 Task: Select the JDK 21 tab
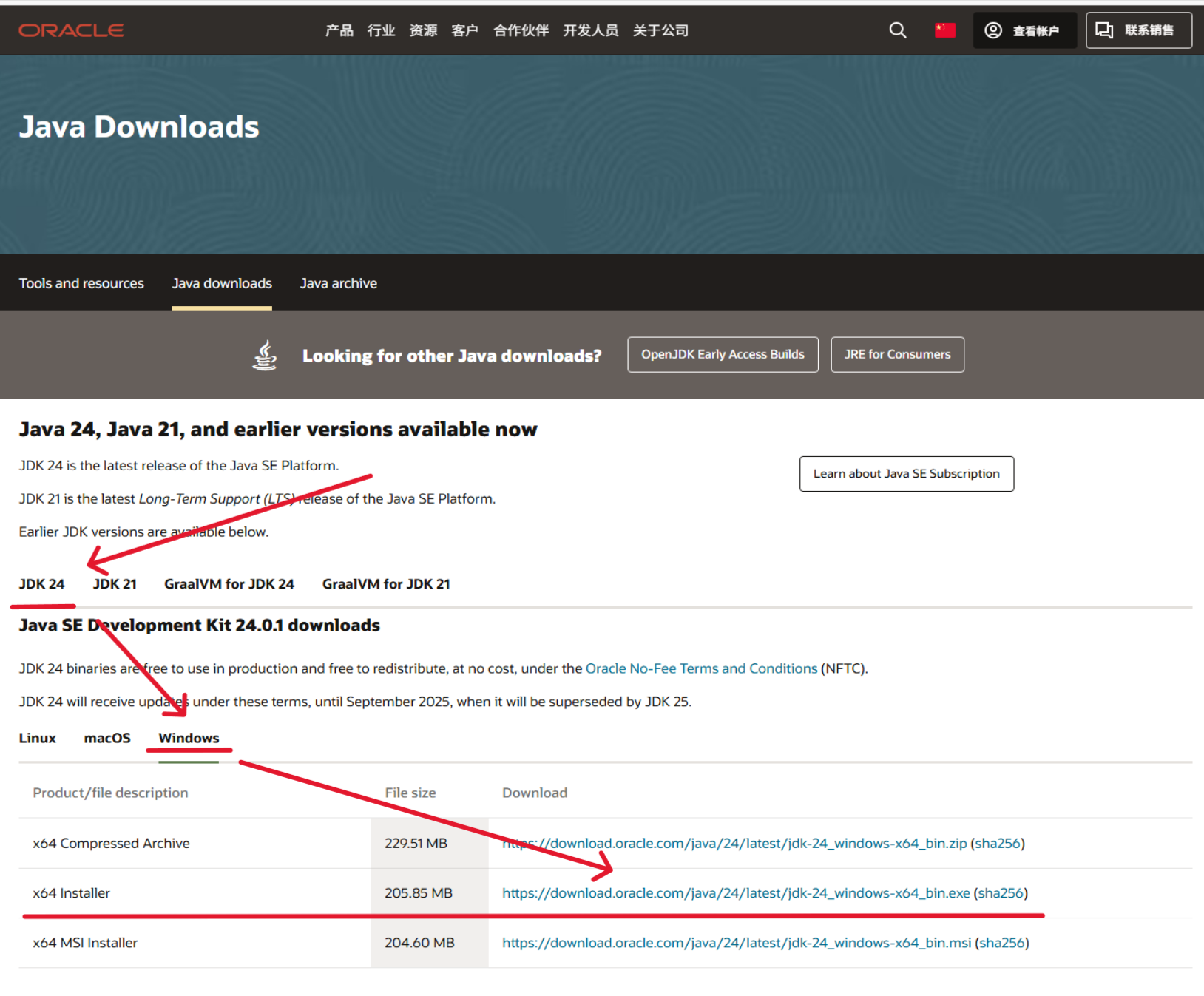click(115, 583)
